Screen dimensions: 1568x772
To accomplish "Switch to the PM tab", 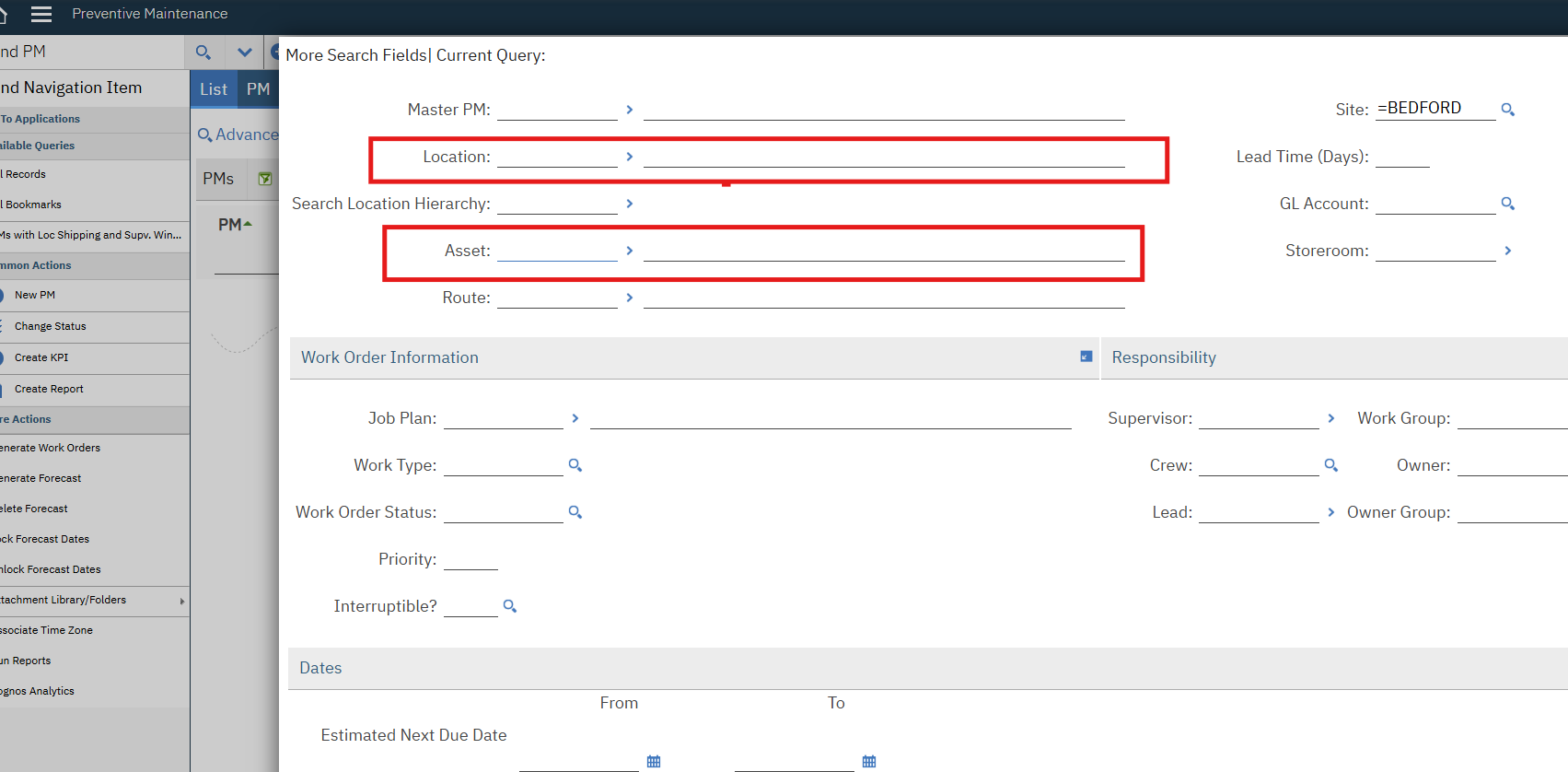I will [x=259, y=89].
